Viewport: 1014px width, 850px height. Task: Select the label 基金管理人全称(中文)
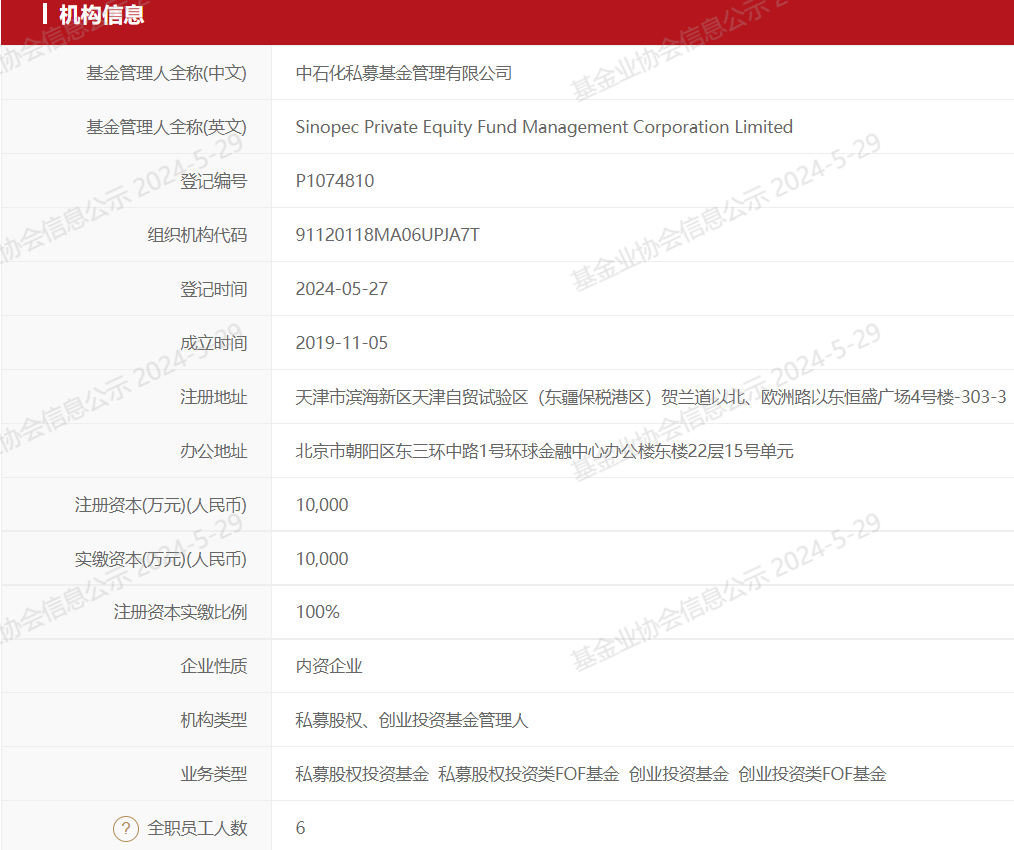click(166, 73)
